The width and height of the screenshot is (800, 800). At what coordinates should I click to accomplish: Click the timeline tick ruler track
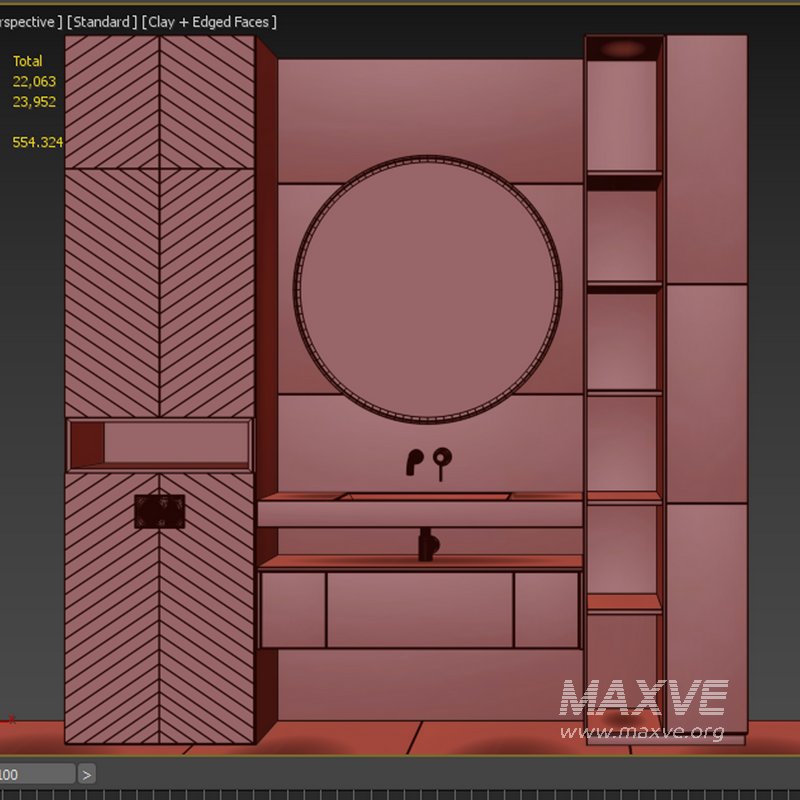click(400, 794)
